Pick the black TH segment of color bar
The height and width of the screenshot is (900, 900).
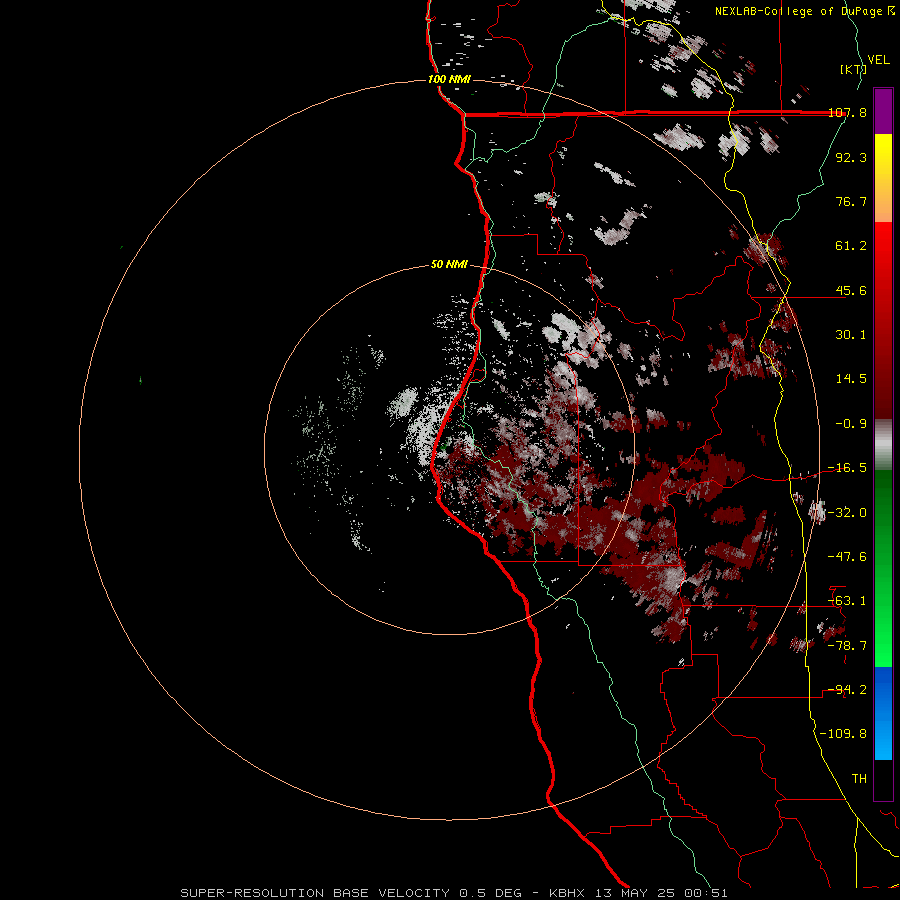(x=883, y=780)
